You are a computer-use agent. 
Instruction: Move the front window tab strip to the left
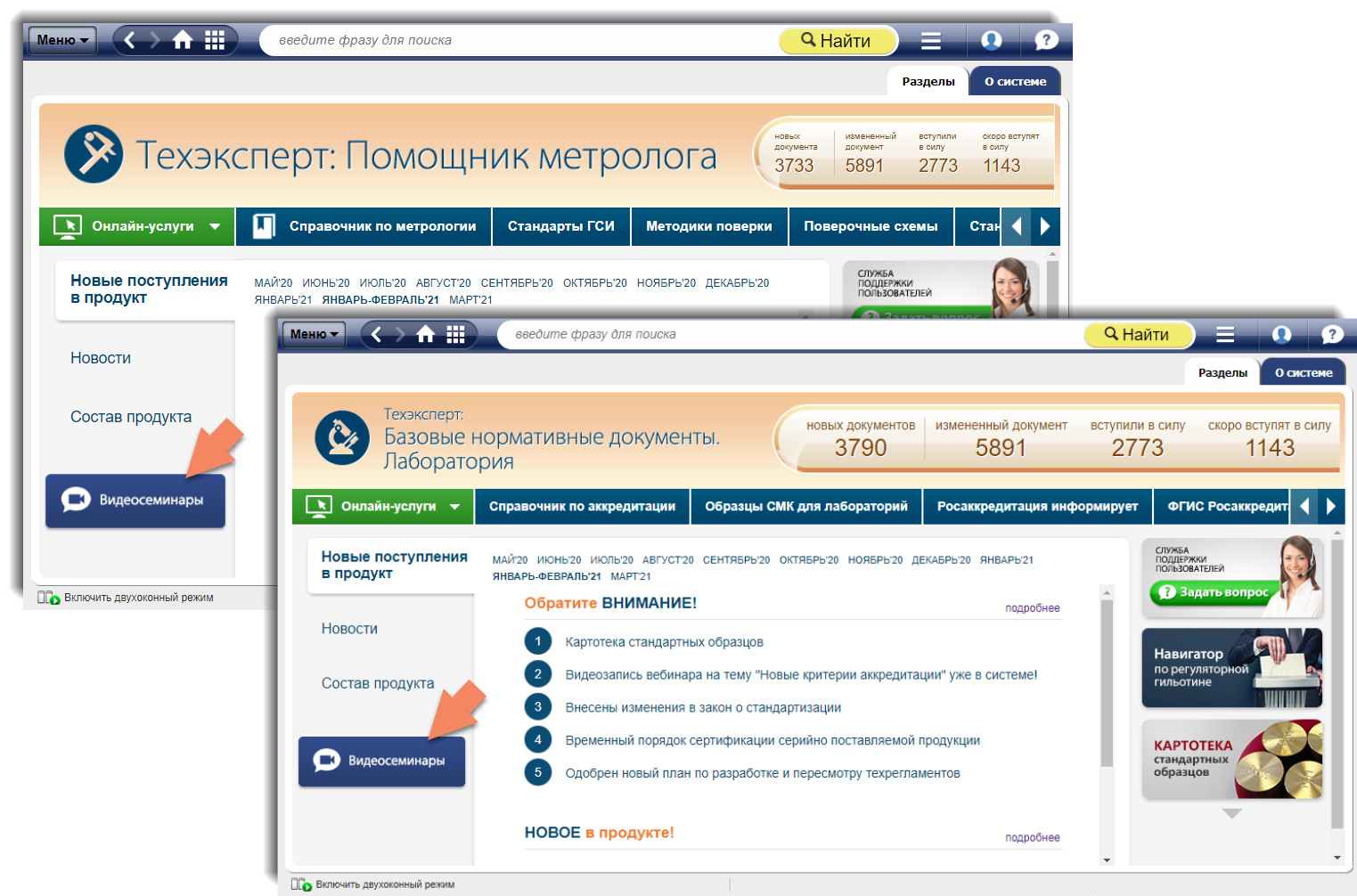coord(1304,506)
